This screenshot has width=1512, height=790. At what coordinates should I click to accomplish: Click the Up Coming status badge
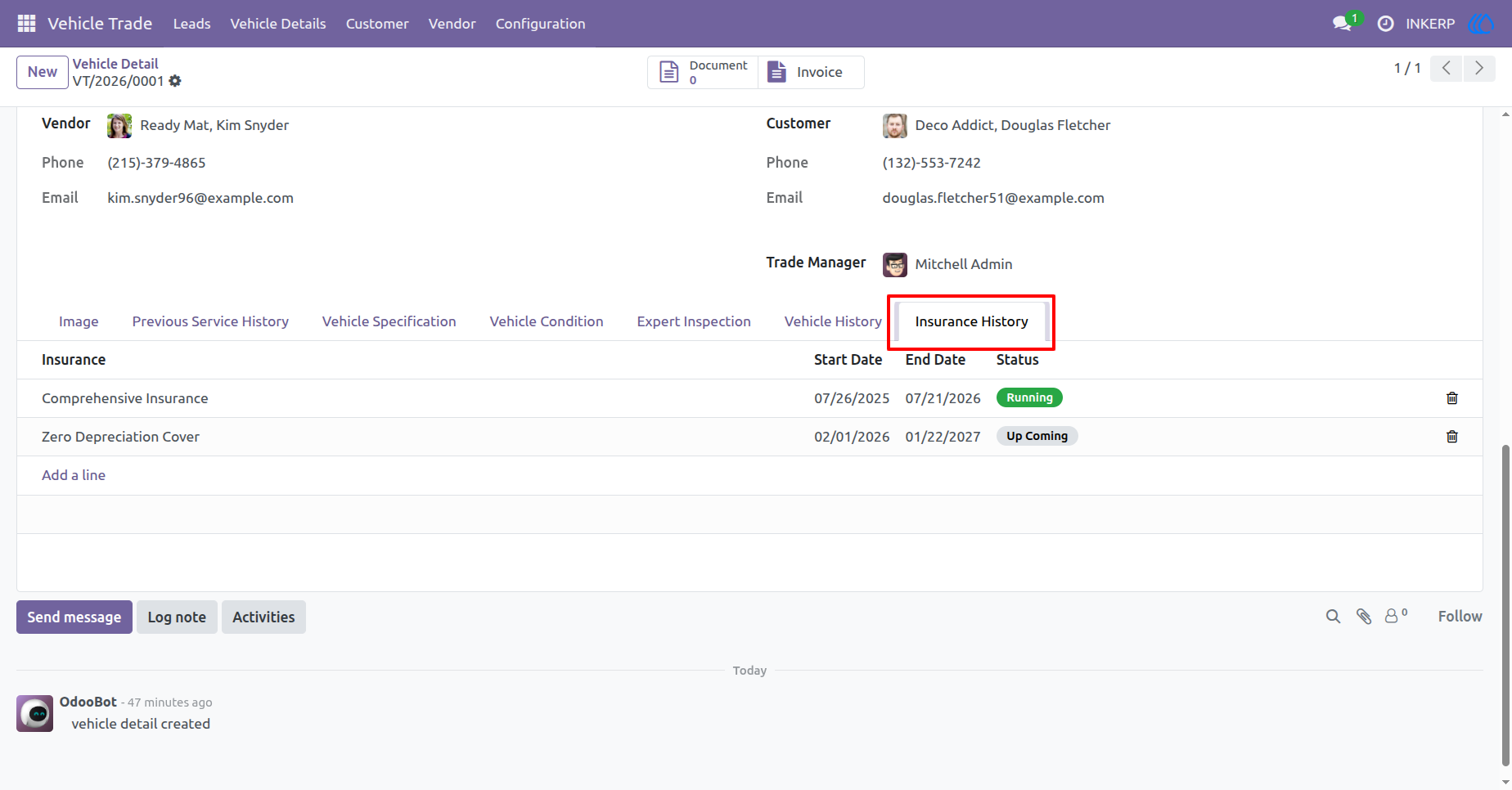click(1037, 436)
